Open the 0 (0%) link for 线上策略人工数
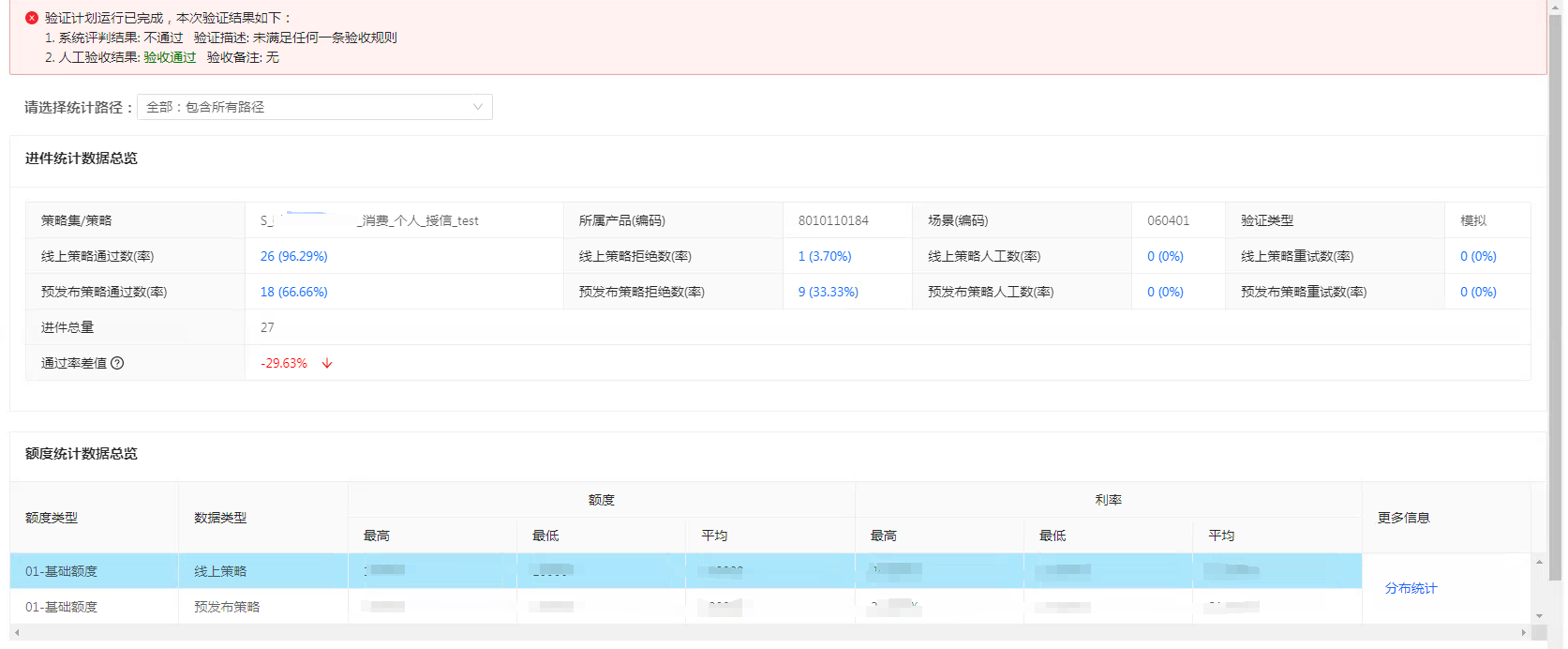 (1165, 256)
